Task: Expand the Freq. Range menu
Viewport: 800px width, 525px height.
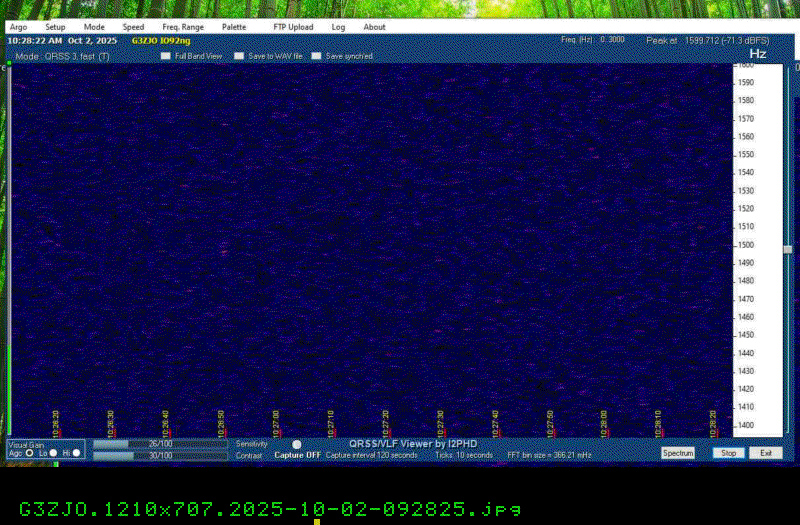Action: coord(182,27)
